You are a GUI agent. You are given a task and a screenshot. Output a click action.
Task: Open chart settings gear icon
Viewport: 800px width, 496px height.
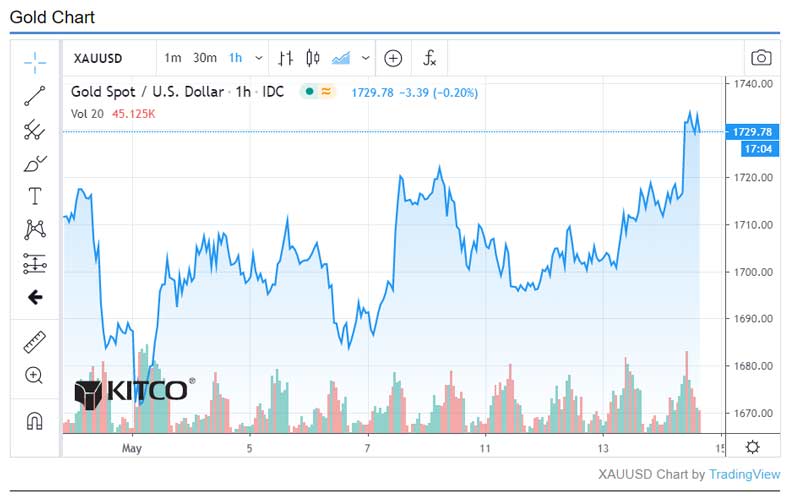click(753, 447)
